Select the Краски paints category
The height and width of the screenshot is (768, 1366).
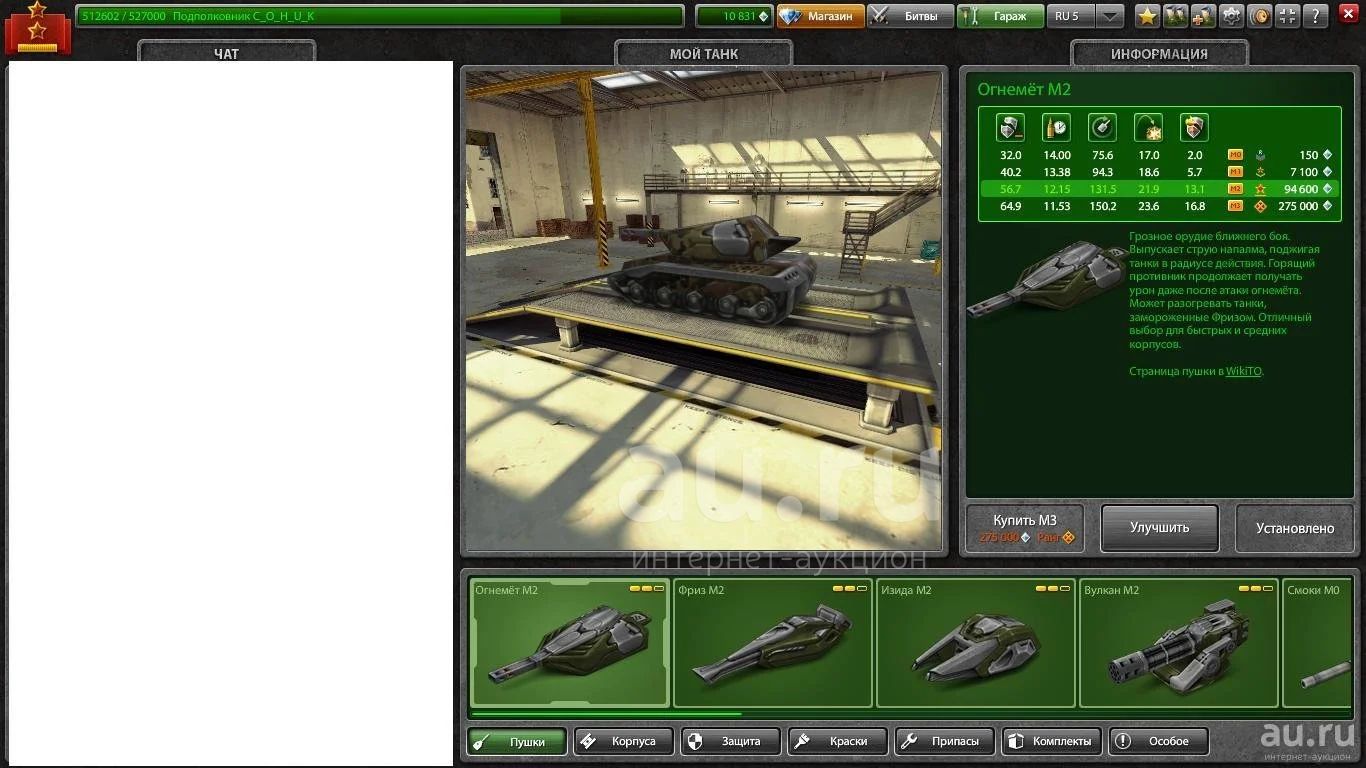tap(838, 741)
